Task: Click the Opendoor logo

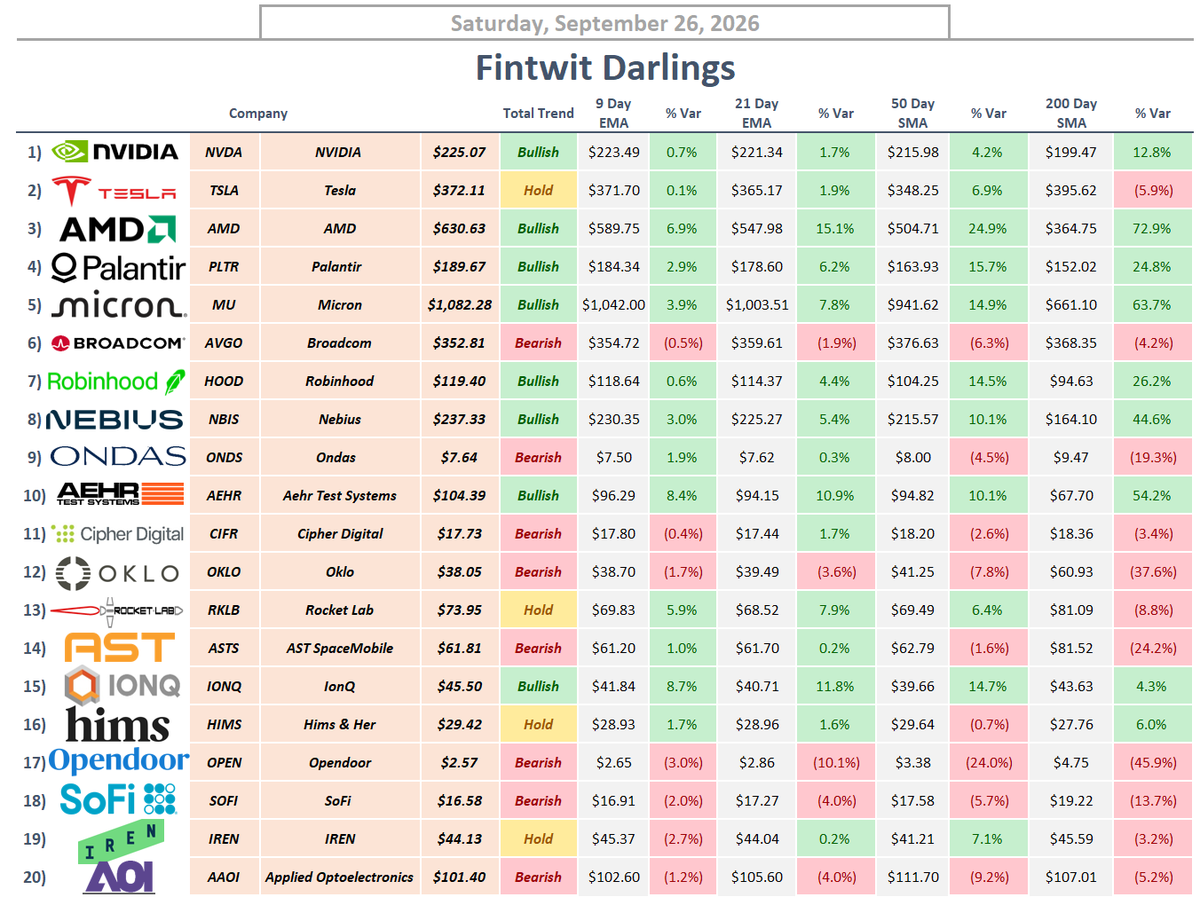Action: 118,761
